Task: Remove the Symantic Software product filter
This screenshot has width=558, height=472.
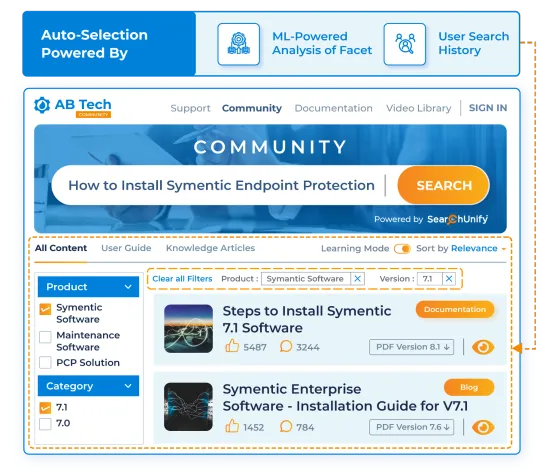Action: tap(358, 279)
